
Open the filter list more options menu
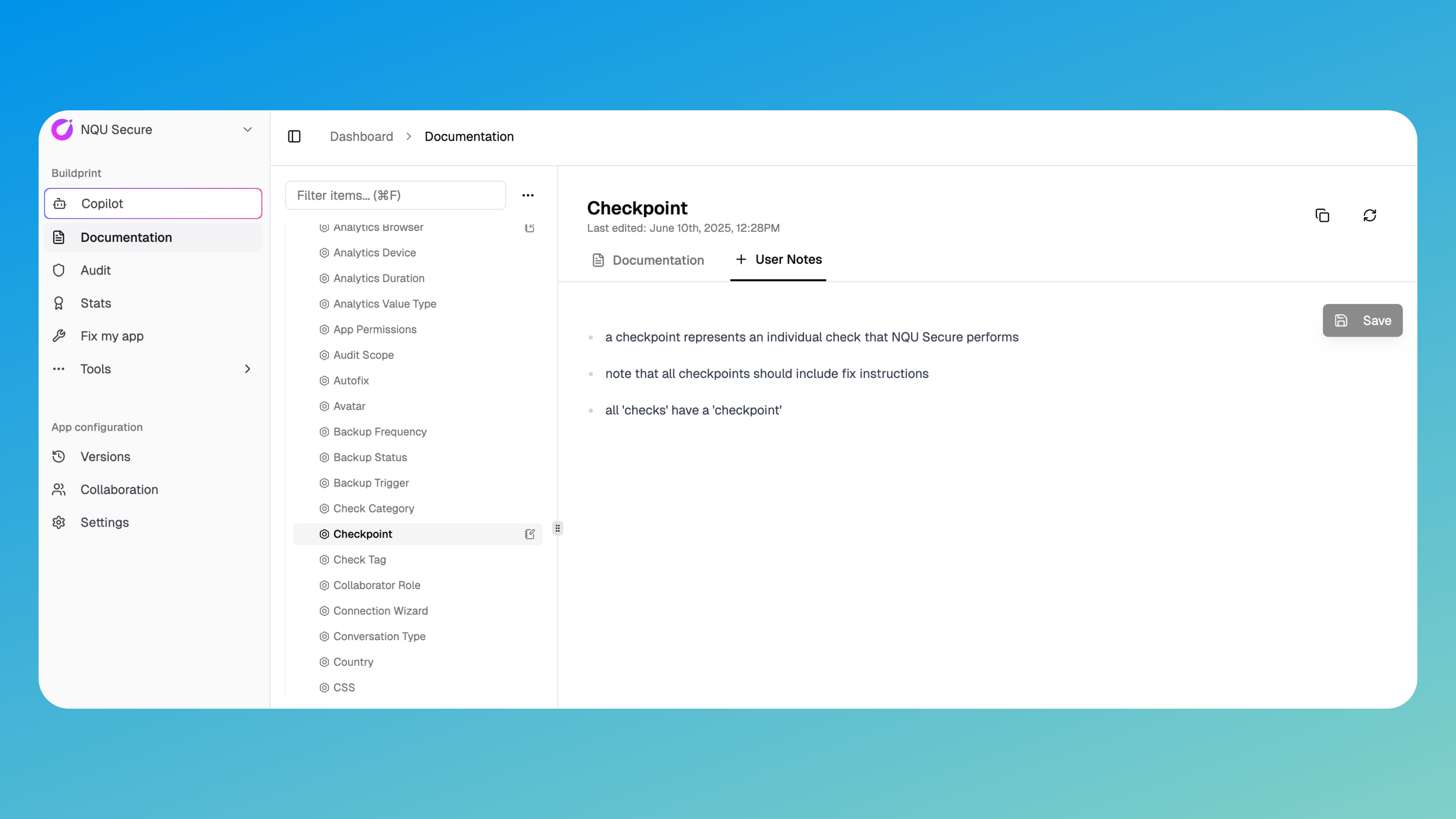(x=528, y=195)
